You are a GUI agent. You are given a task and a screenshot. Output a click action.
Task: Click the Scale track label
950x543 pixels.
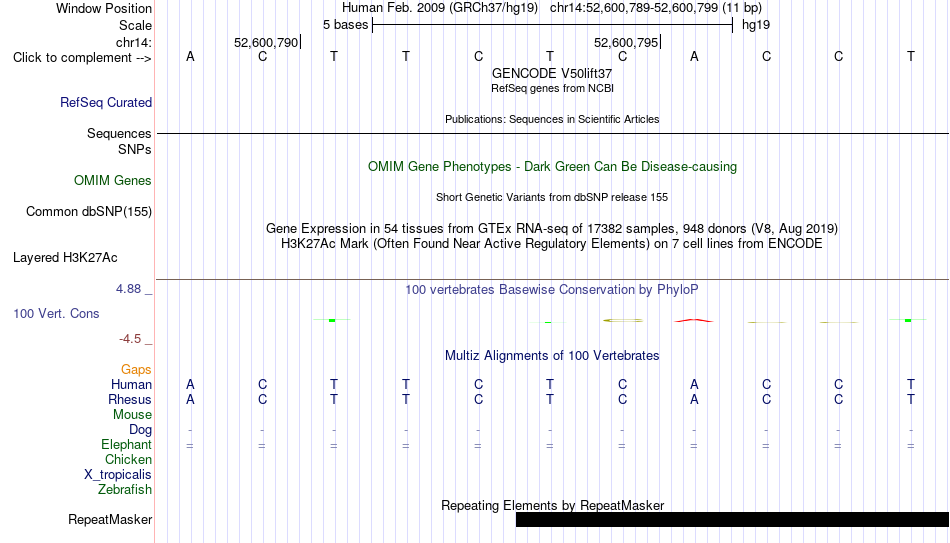click(x=135, y=25)
